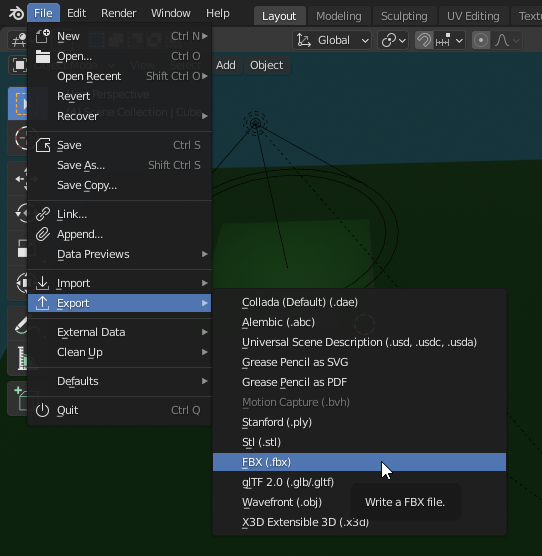Open the Global transform orientation dropdown
Image resolution: width=542 pixels, height=556 pixels.
point(332,40)
